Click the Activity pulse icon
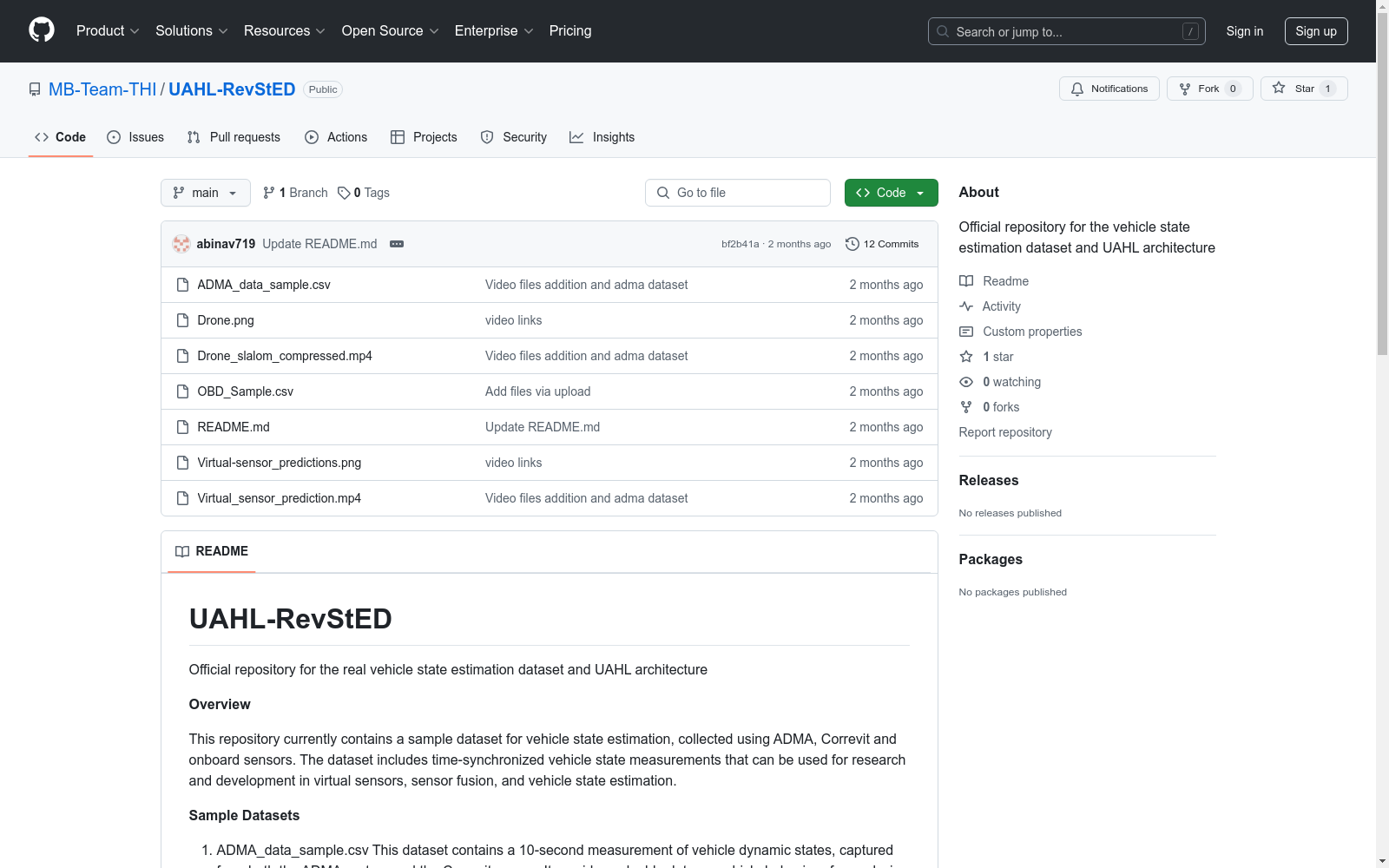 pos(966,306)
